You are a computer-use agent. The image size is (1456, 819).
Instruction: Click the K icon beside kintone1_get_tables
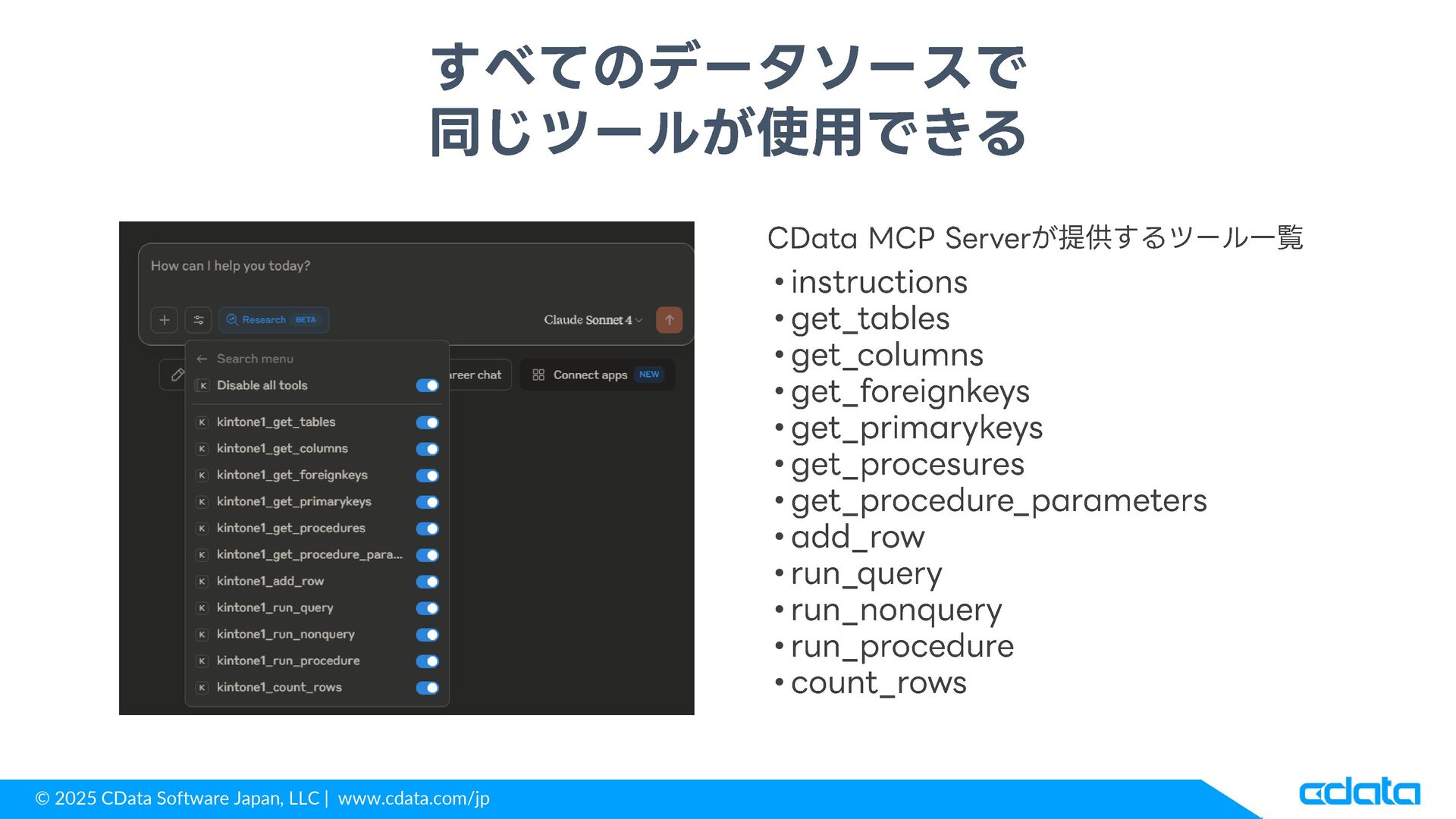pyautogui.click(x=202, y=422)
